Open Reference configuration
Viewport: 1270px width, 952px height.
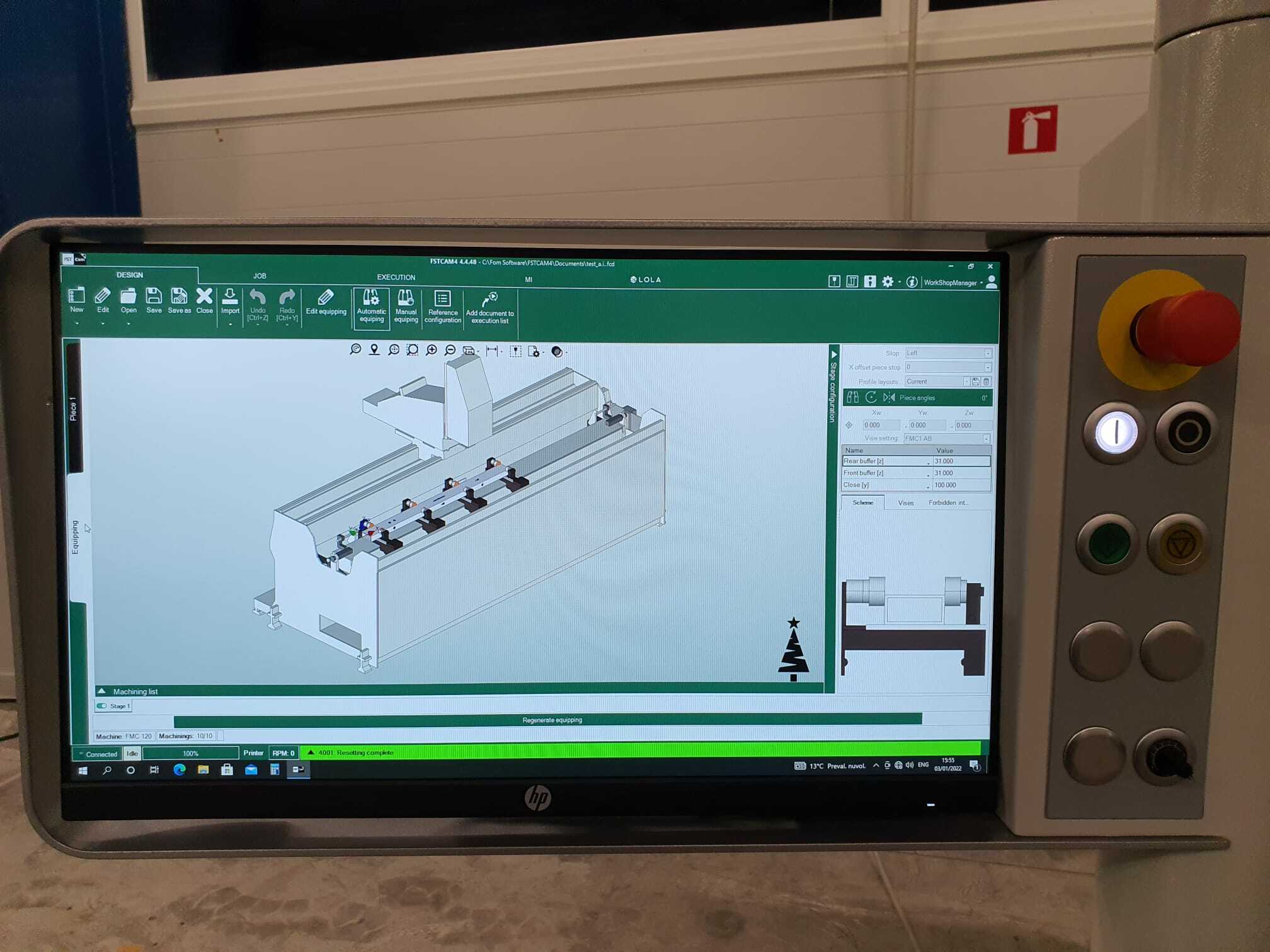click(x=443, y=306)
